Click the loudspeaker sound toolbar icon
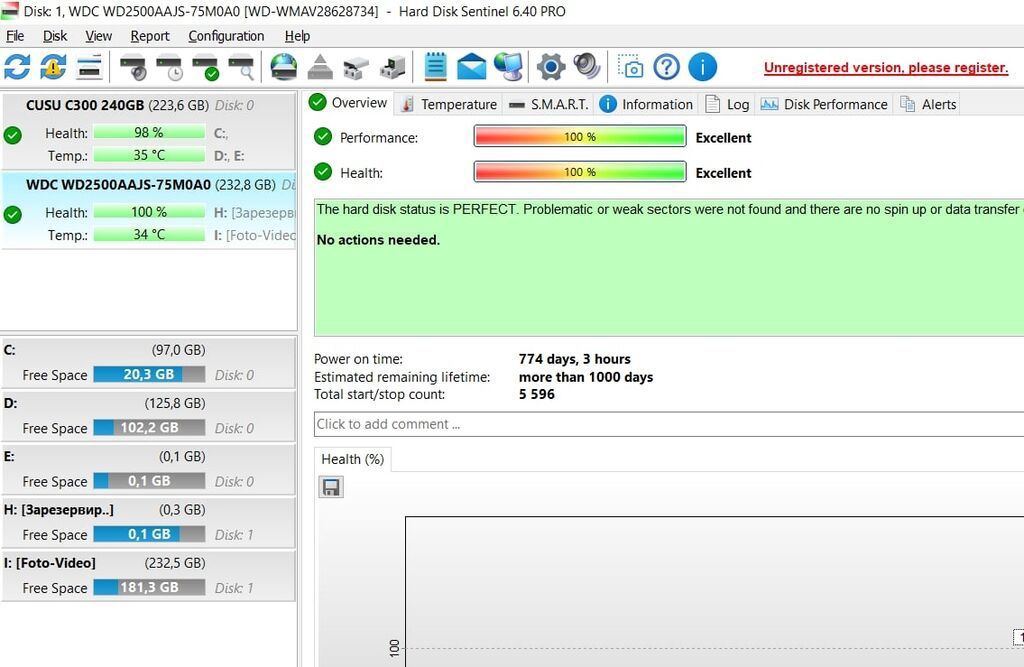 pyautogui.click(x=586, y=67)
